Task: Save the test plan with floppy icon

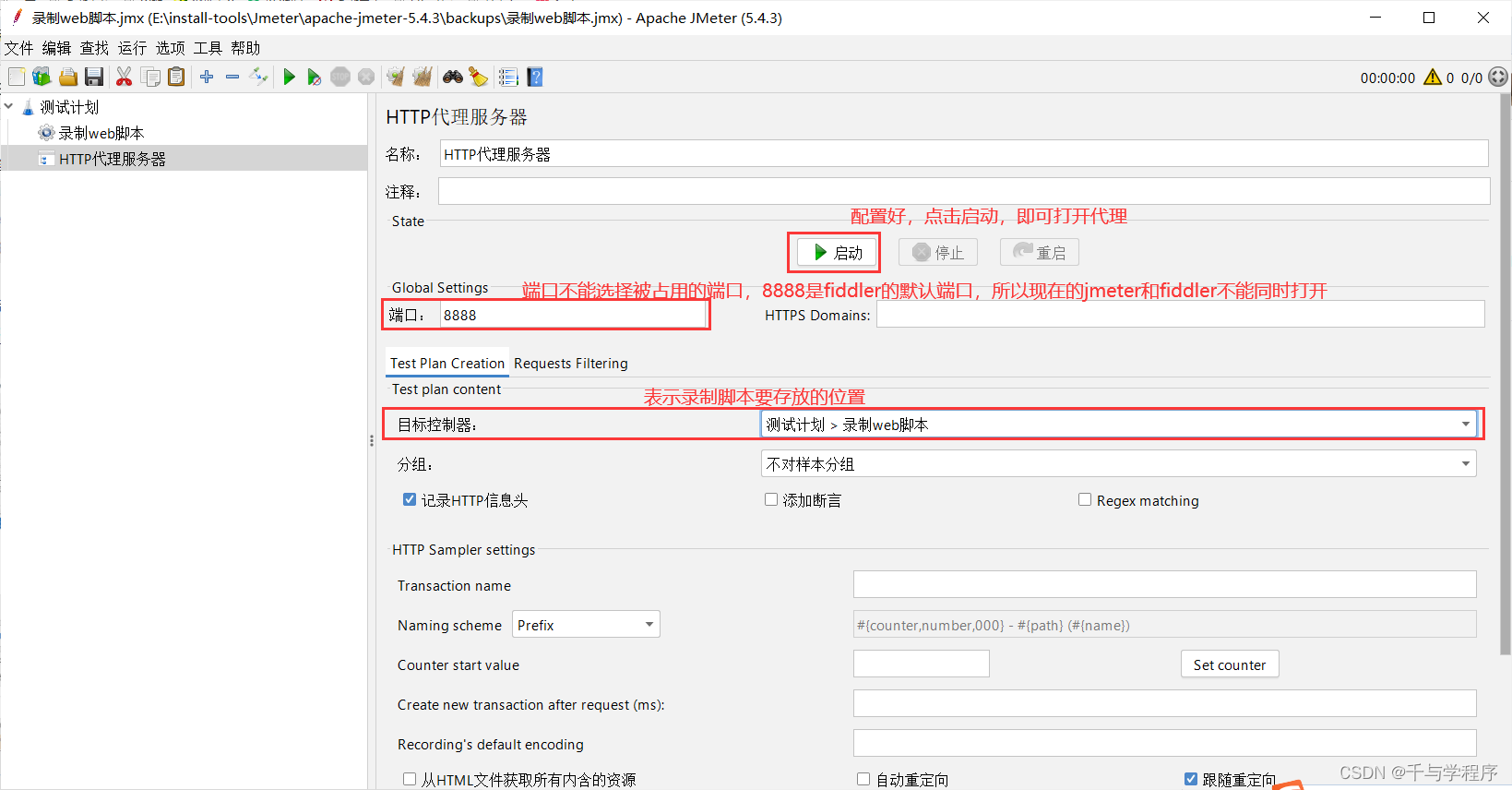Action: tap(94, 77)
